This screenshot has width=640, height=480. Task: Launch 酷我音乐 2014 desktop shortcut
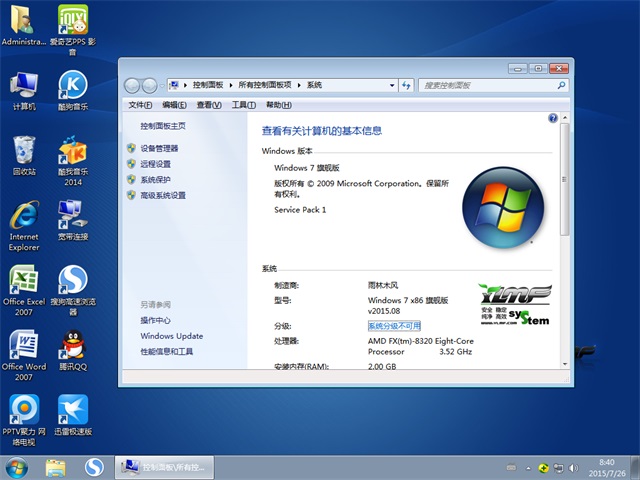point(73,161)
